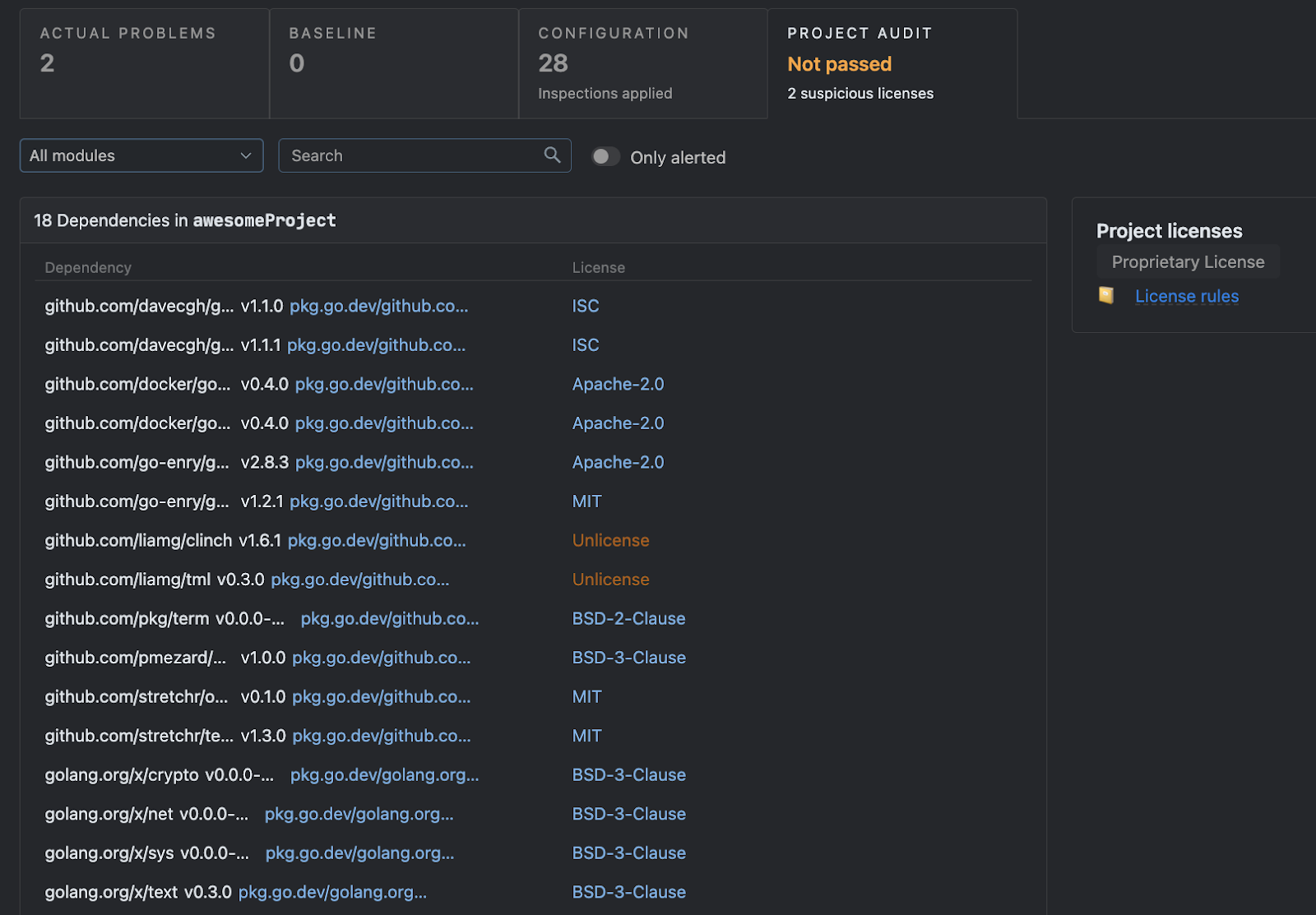Click the Proprietary License tag
This screenshot has height=915, width=1316.
click(x=1188, y=261)
